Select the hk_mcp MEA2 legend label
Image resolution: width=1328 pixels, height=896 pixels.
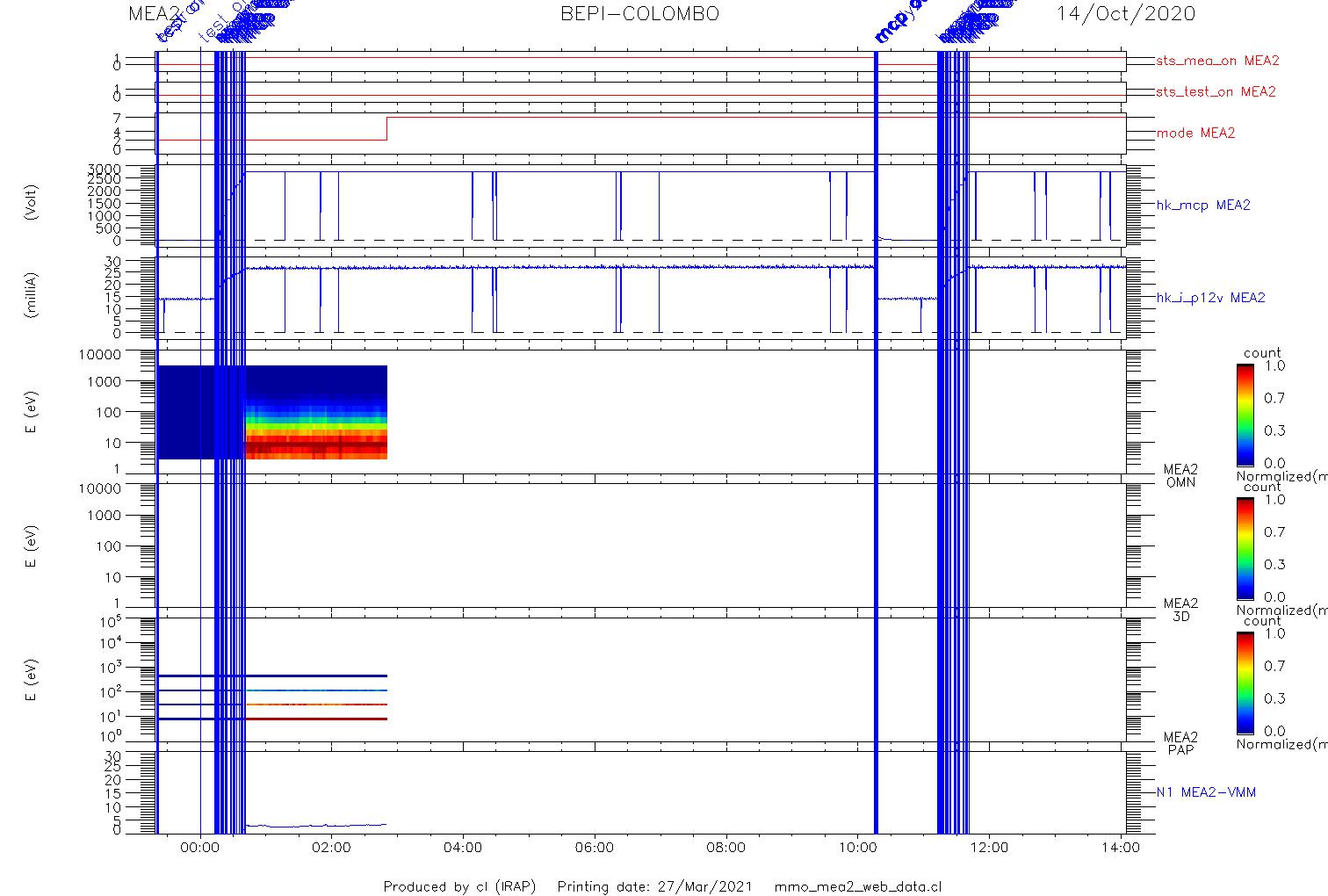click(x=1203, y=206)
